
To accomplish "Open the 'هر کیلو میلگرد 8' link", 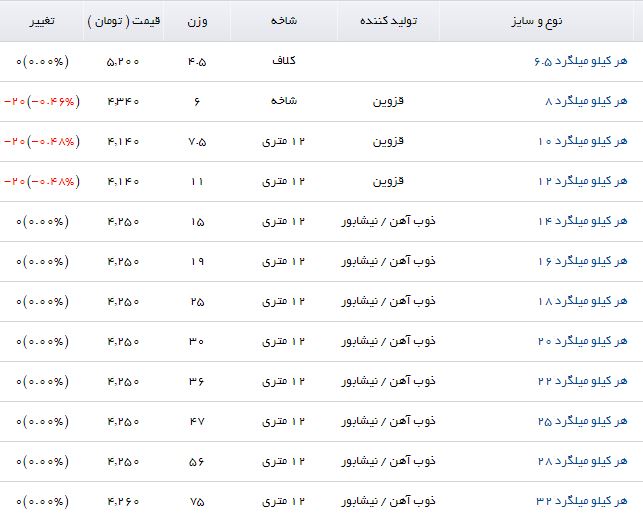I will click(x=585, y=102).
